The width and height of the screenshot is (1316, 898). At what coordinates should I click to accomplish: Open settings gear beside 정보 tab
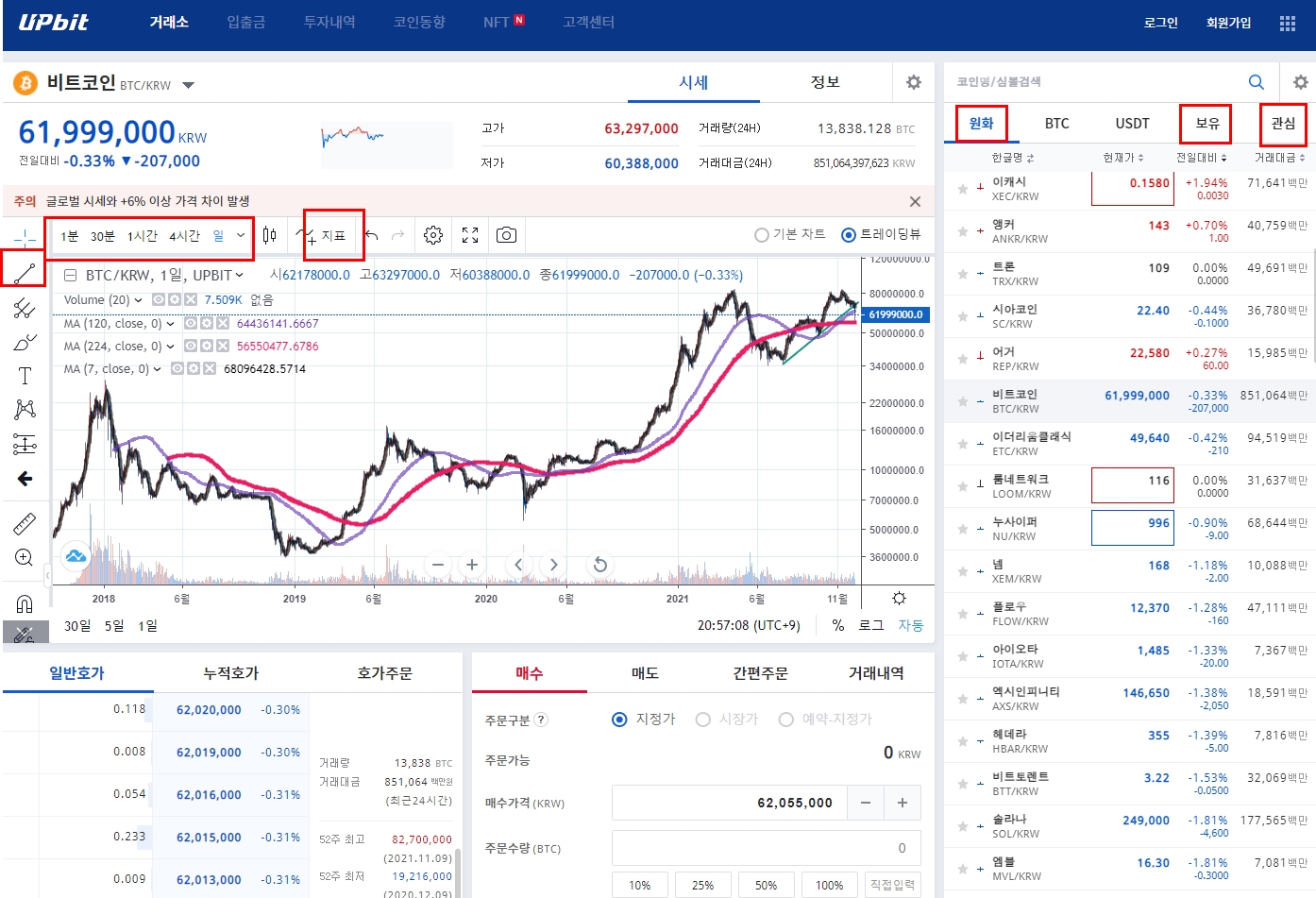(x=914, y=82)
